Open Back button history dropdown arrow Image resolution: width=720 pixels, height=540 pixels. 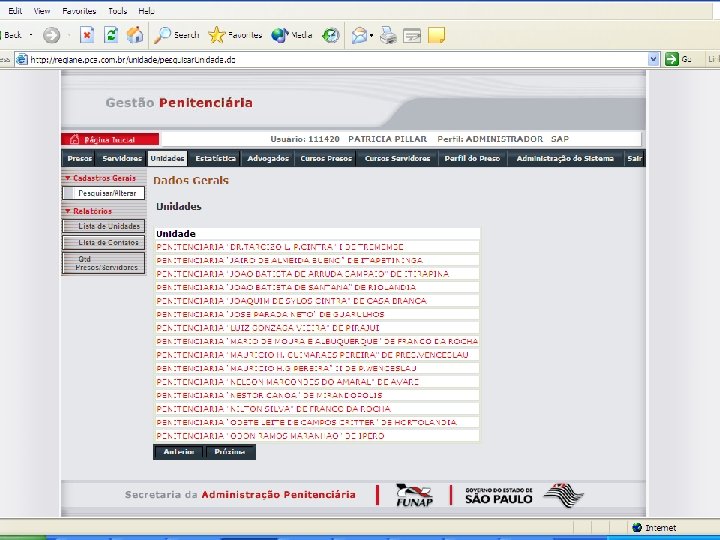(31, 35)
